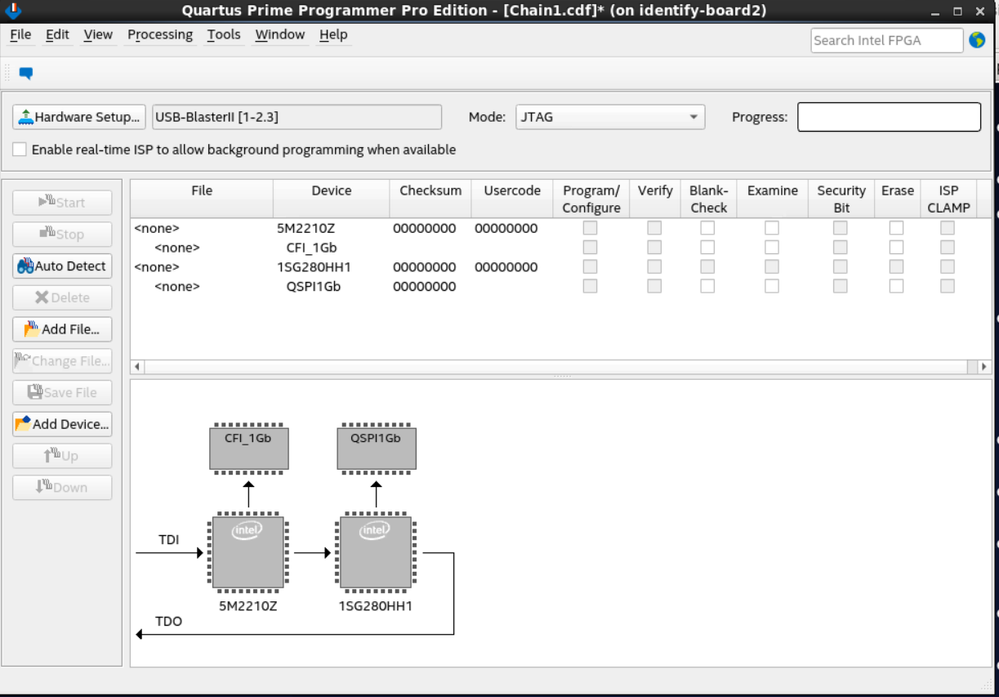Open the Processing menu

click(x=160, y=34)
